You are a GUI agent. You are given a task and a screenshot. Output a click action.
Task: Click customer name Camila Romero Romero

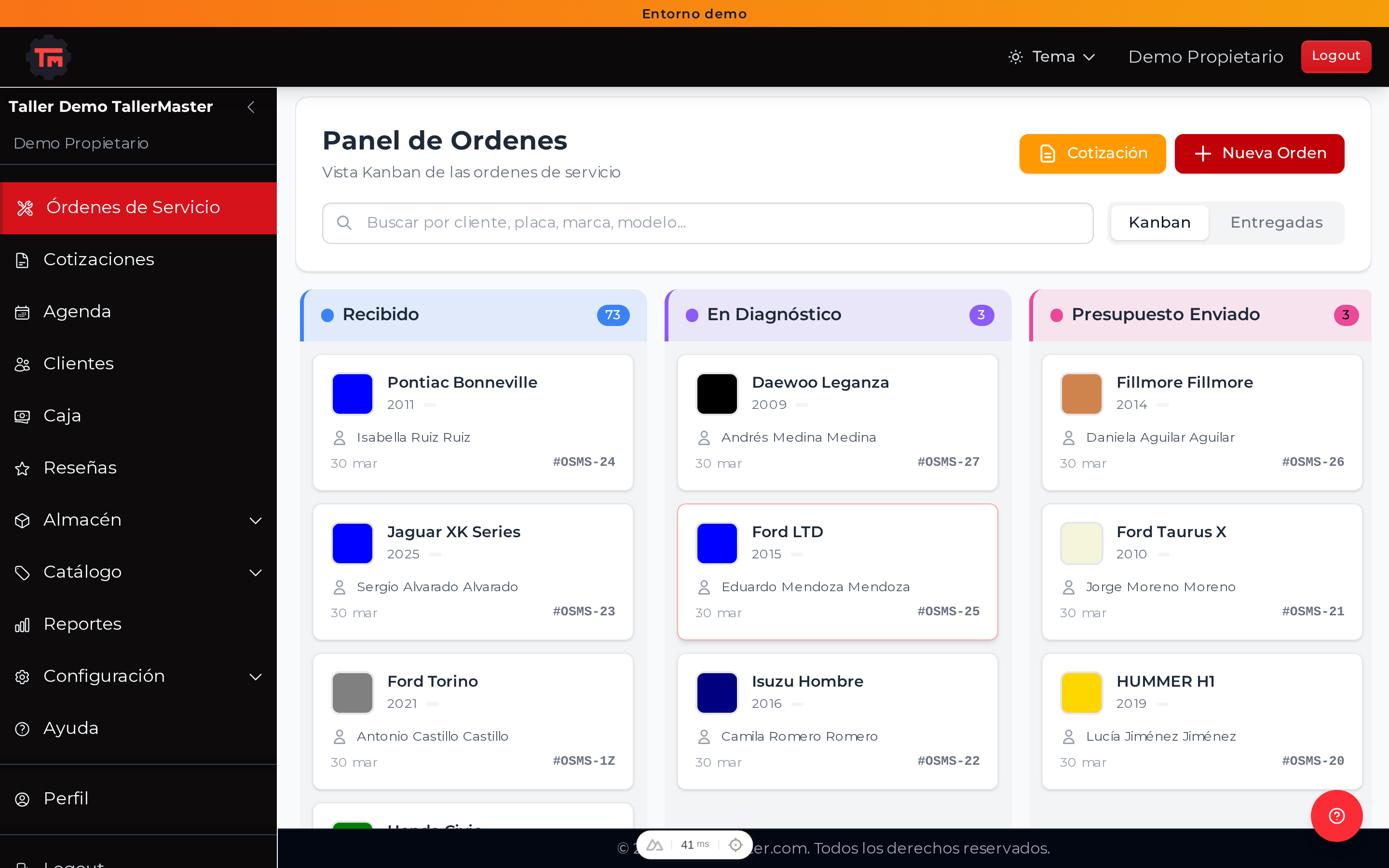coord(800,736)
